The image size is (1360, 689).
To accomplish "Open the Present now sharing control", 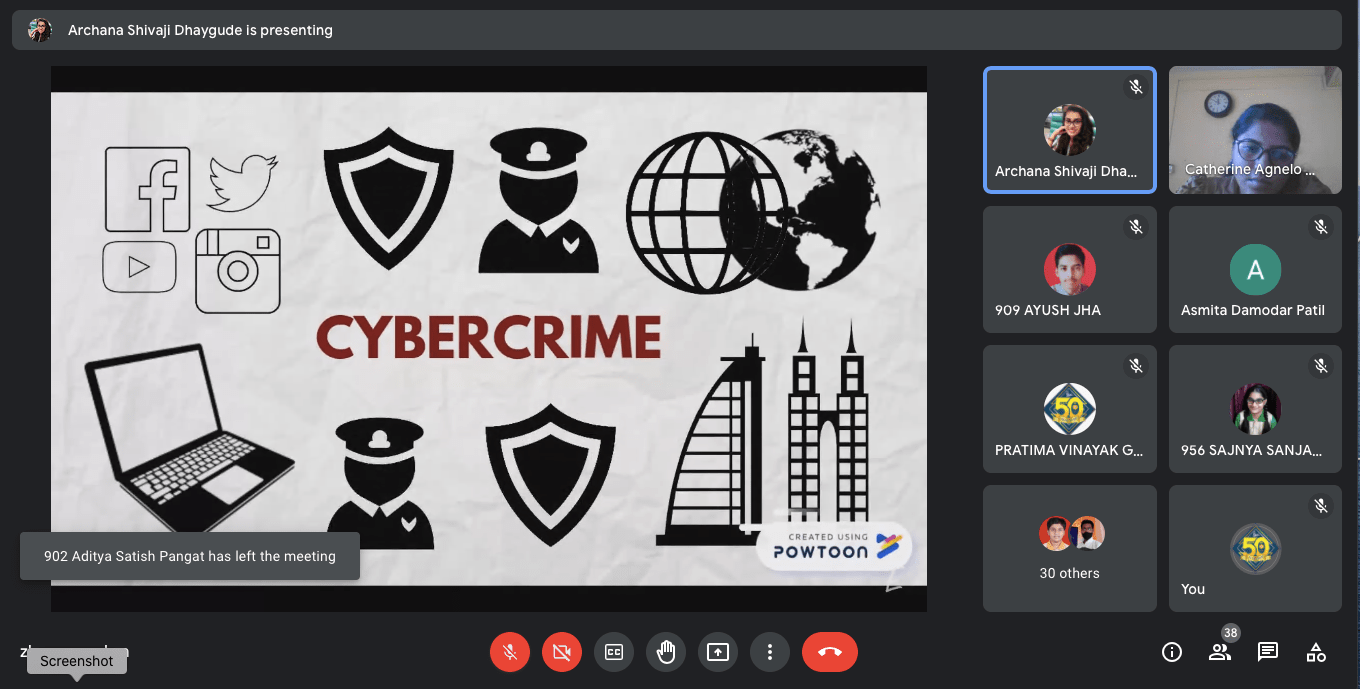I will (718, 652).
